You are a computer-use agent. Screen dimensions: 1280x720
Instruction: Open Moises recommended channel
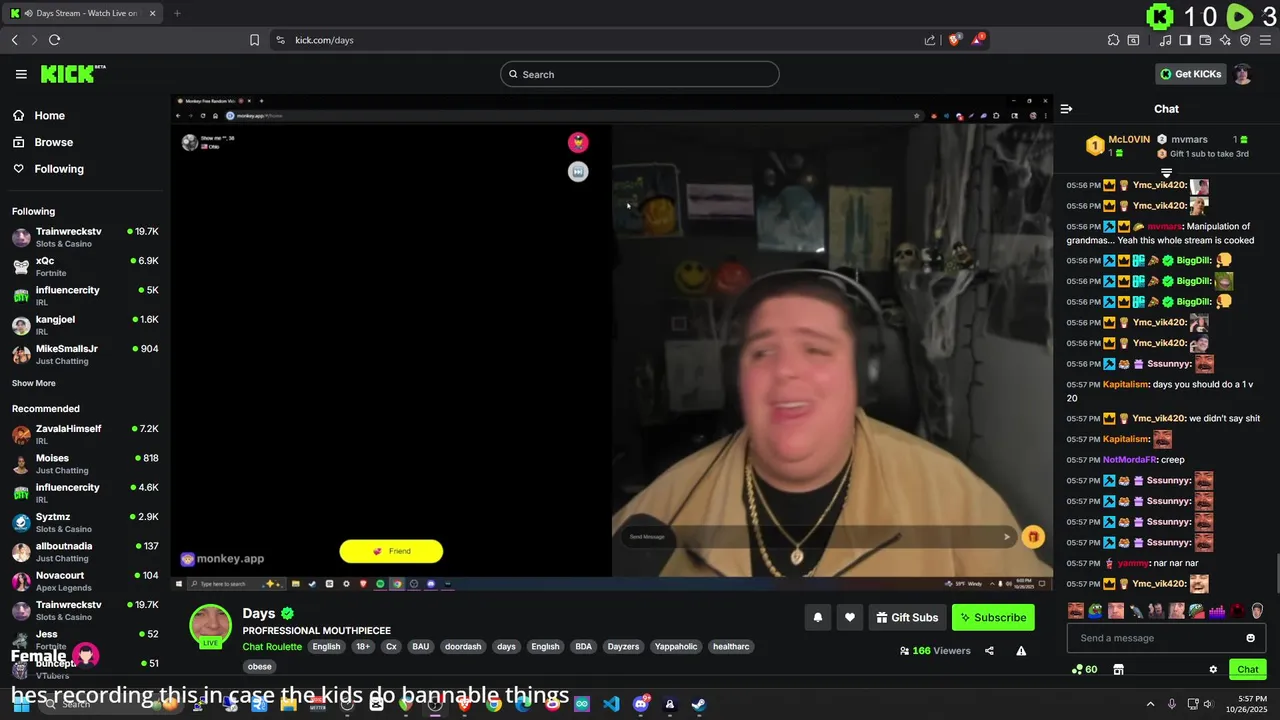point(85,464)
